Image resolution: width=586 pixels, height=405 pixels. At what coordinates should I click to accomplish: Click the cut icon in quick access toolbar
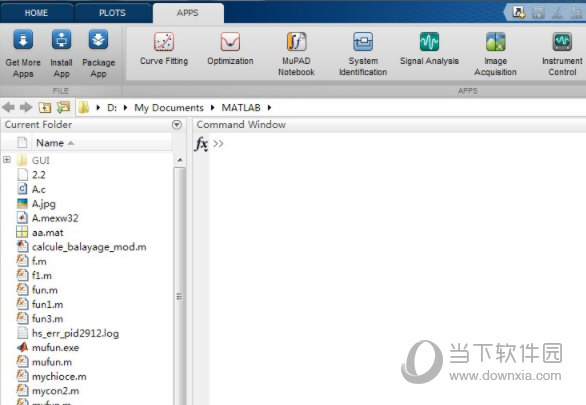coord(557,12)
